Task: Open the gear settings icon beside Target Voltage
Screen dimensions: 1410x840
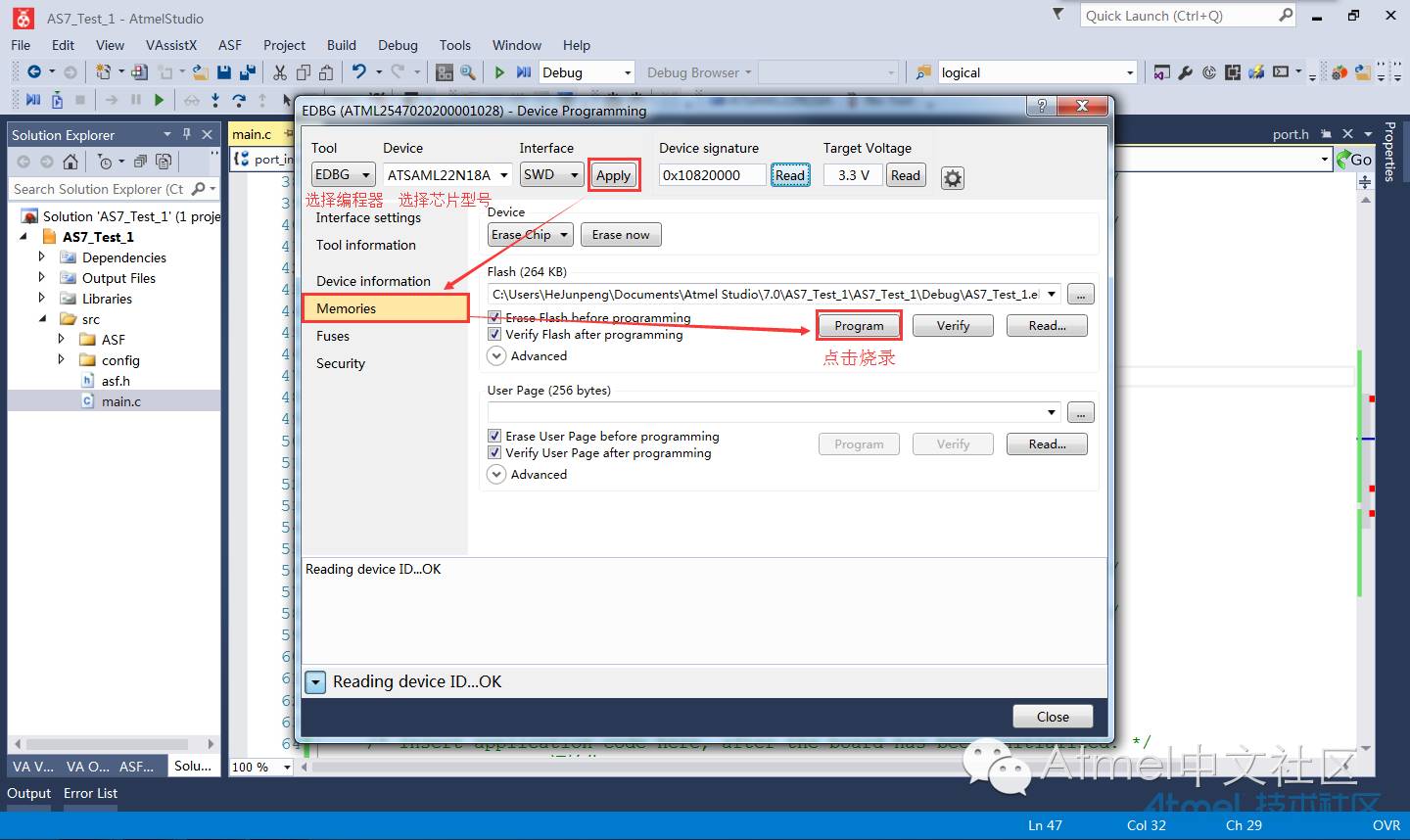Action: [x=953, y=177]
